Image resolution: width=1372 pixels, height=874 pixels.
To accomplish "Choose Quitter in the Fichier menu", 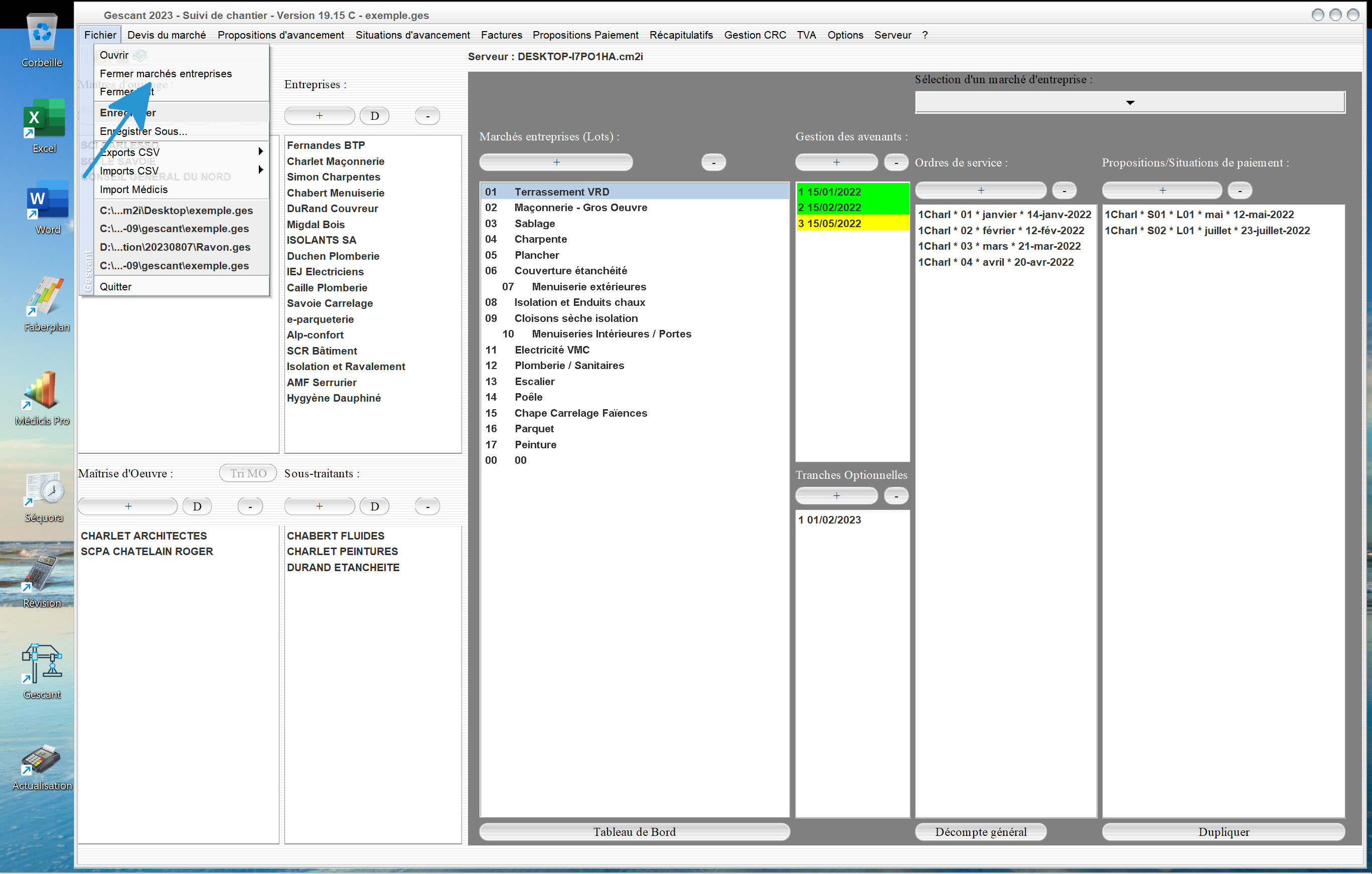I will point(181,286).
